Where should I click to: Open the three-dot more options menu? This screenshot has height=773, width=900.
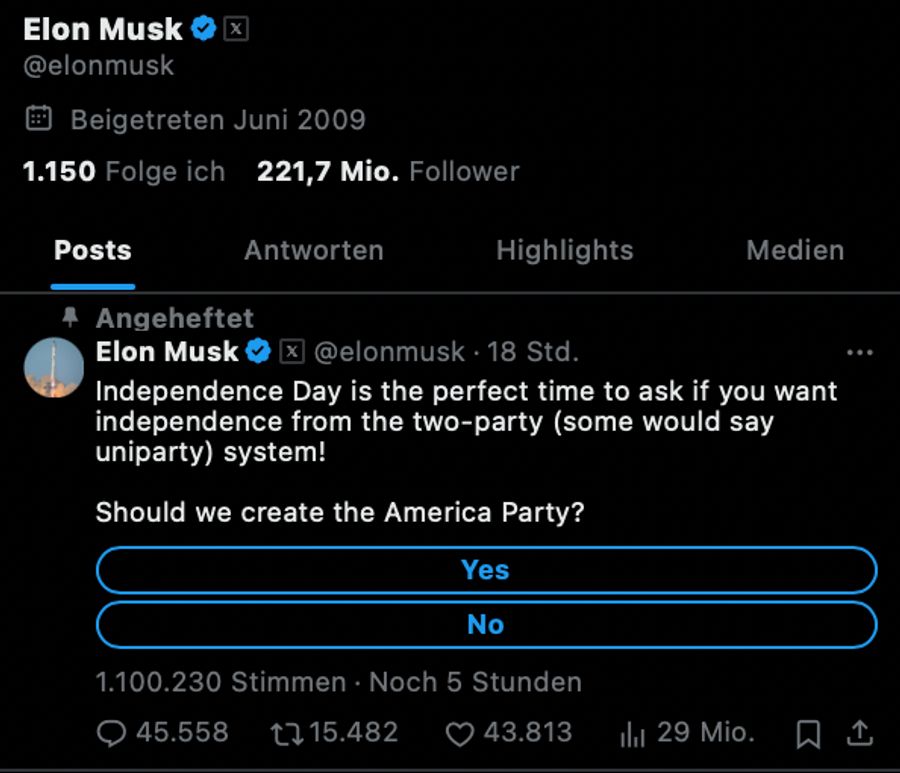(x=860, y=352)
